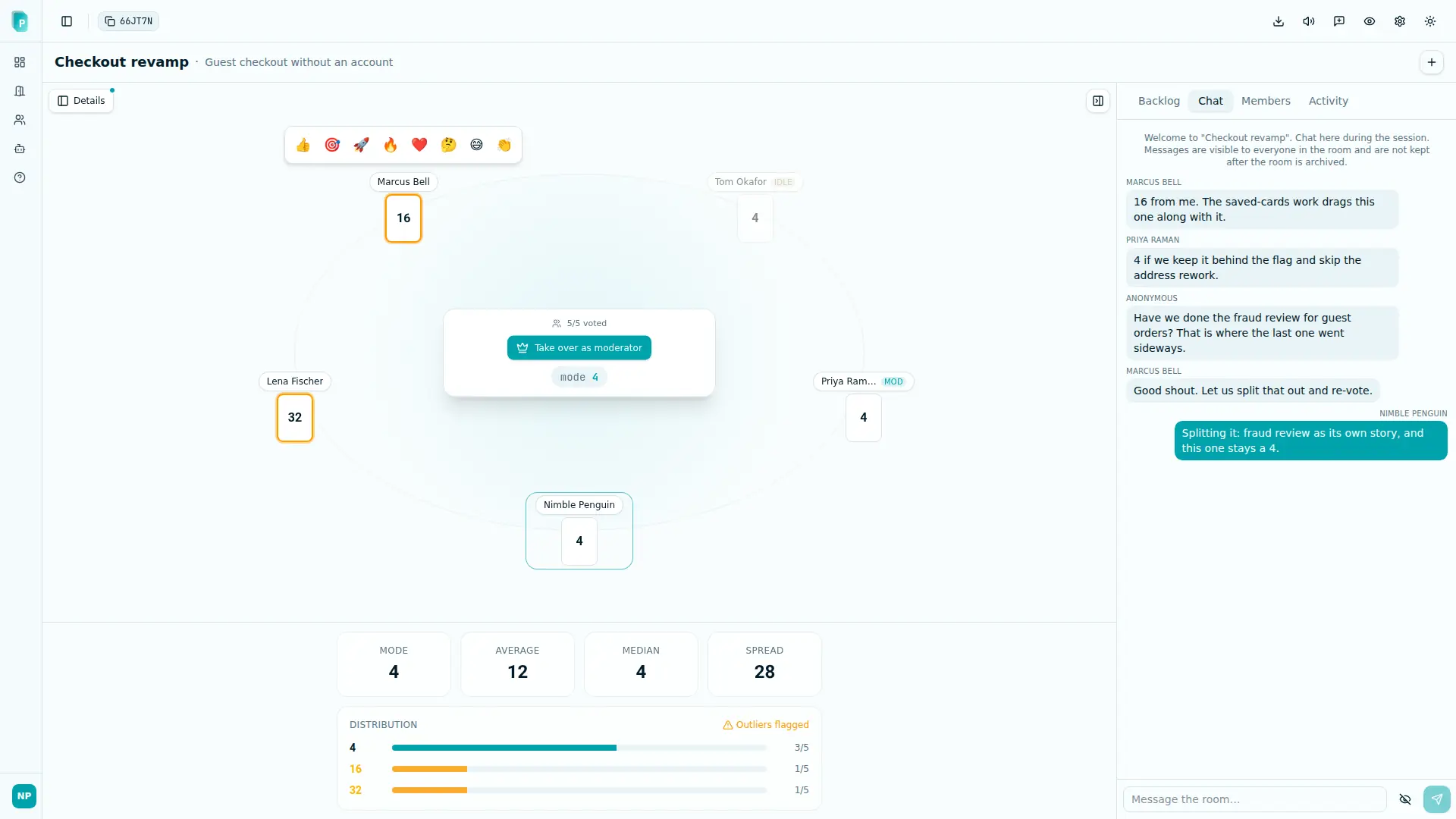Screen dimensions: 1456x819
Task: Select the Chat tab
Action: click(x=1210, y=101)
